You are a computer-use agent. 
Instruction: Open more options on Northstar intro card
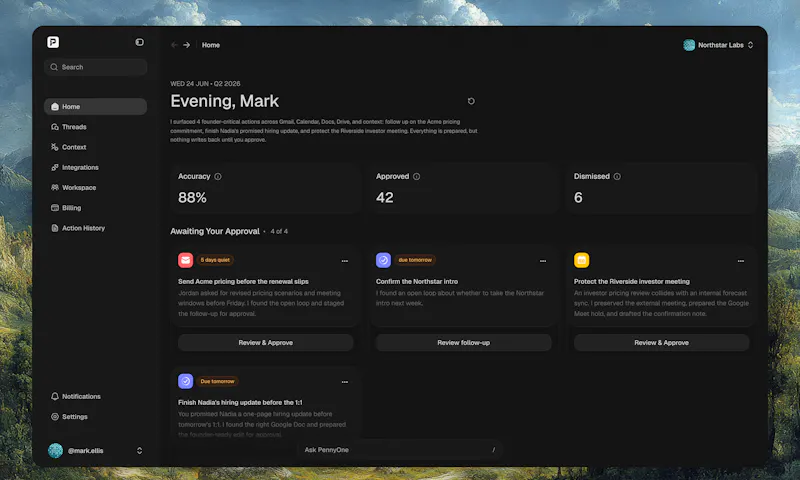543,261
